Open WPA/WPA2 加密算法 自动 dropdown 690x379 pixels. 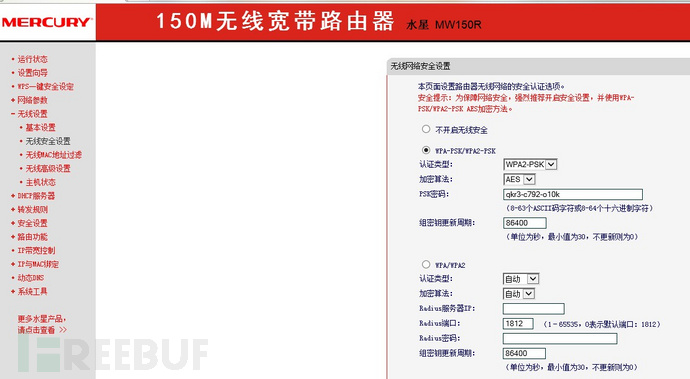[x=519, y=294]
